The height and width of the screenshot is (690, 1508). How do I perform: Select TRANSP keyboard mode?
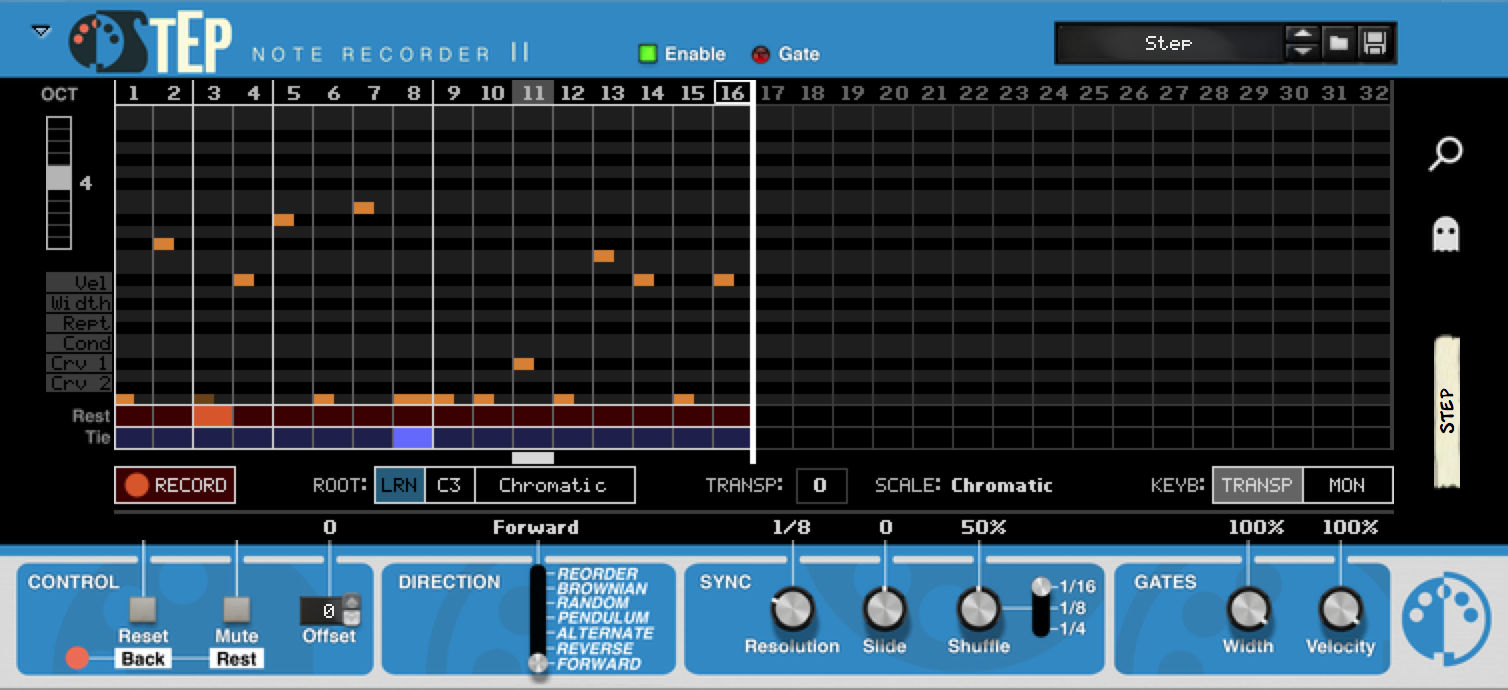point(1257,485)
